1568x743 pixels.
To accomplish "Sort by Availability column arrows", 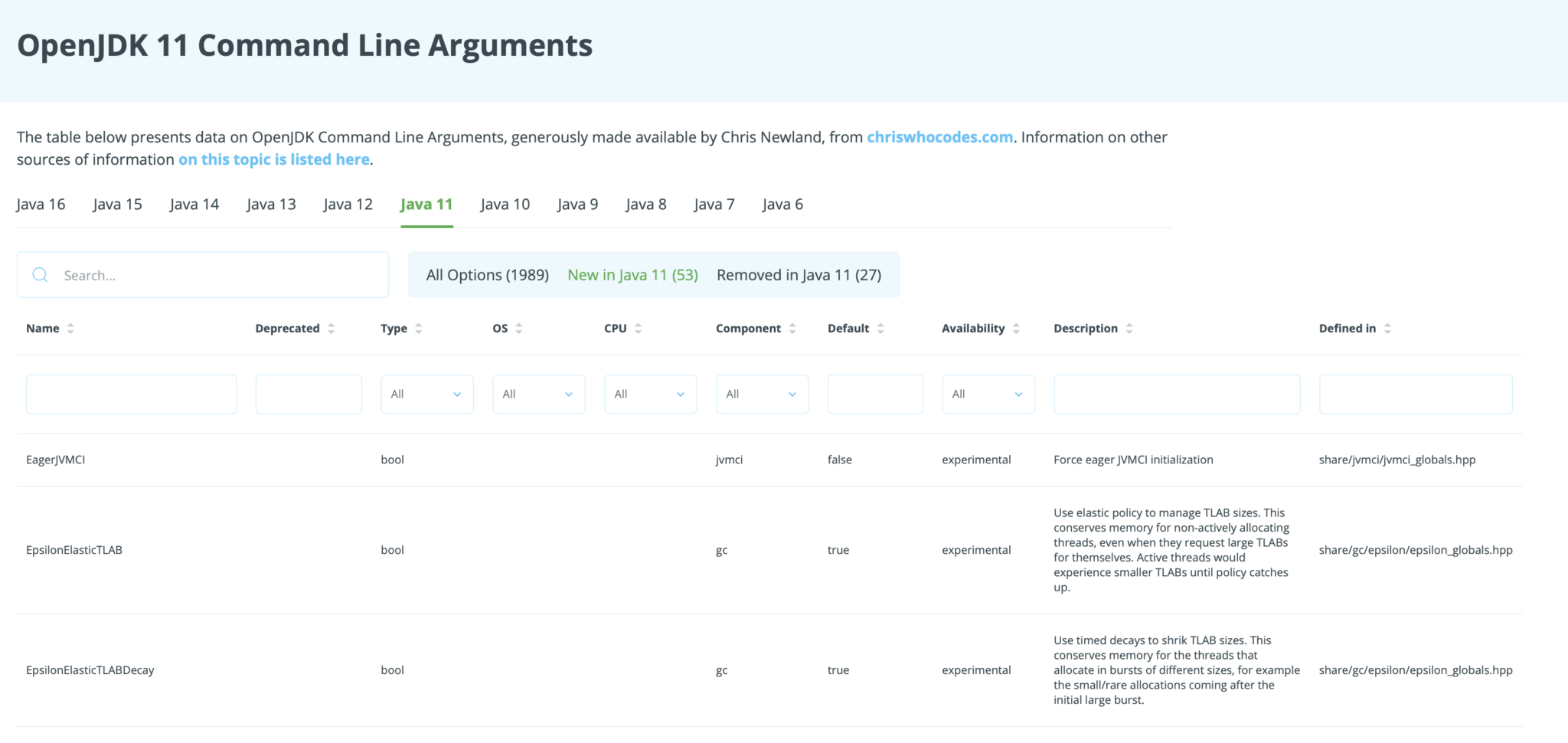I will pos(1016,329).
